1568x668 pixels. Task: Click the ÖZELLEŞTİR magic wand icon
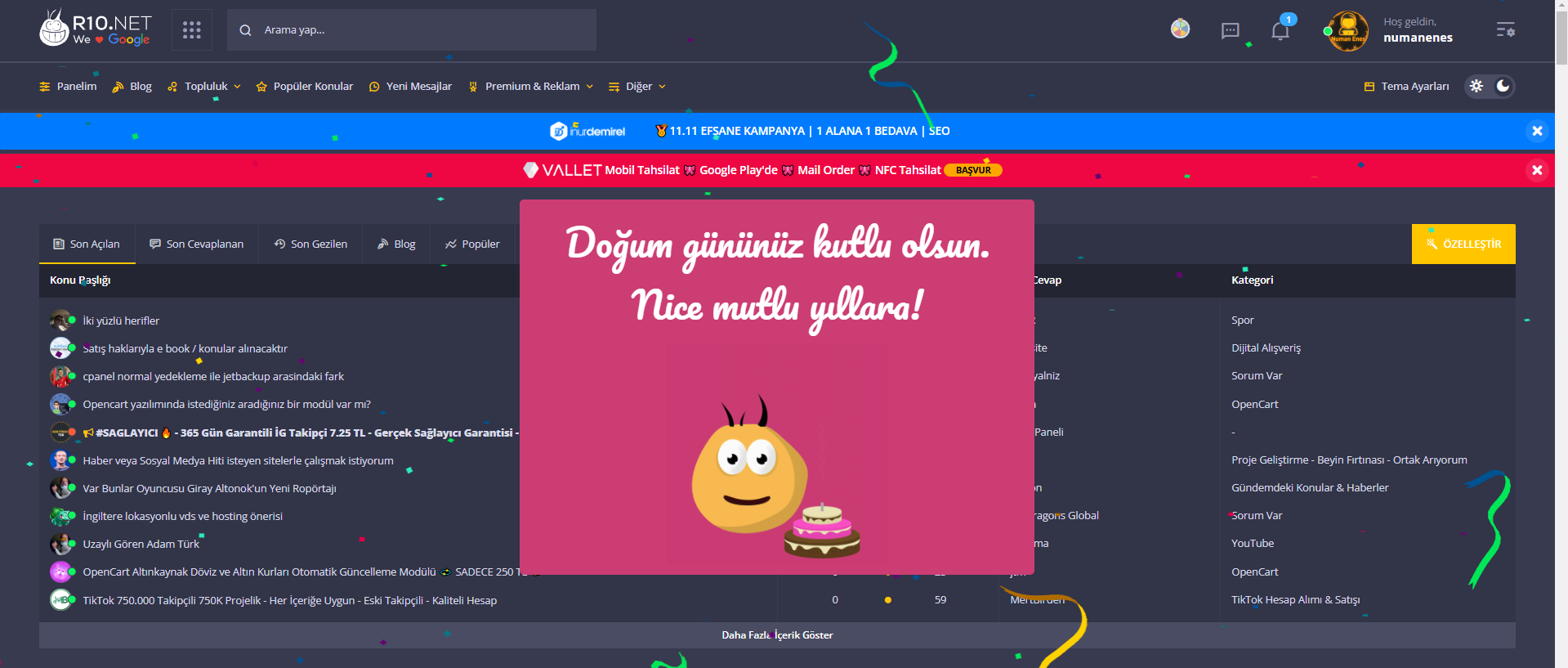pyautogui.click(x=1432, y=244)
